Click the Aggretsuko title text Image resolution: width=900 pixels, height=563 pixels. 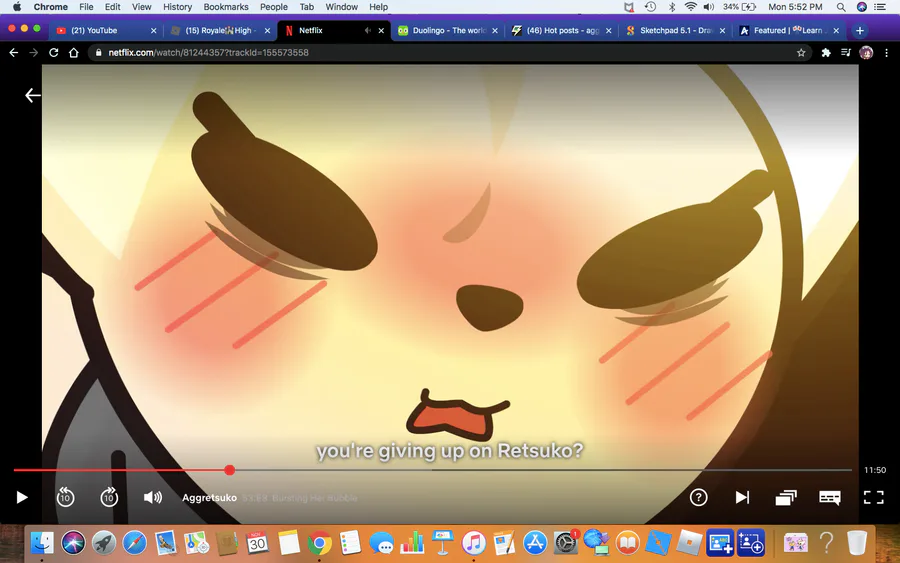[x=209, y=498]
